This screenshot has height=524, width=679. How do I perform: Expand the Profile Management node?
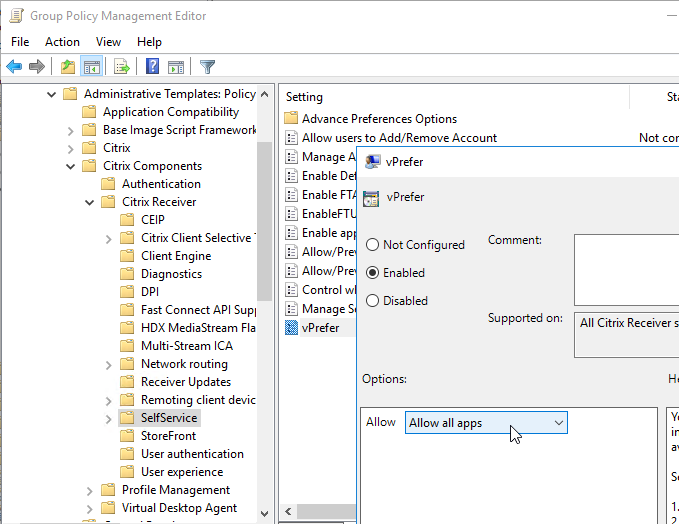[90, 491]
